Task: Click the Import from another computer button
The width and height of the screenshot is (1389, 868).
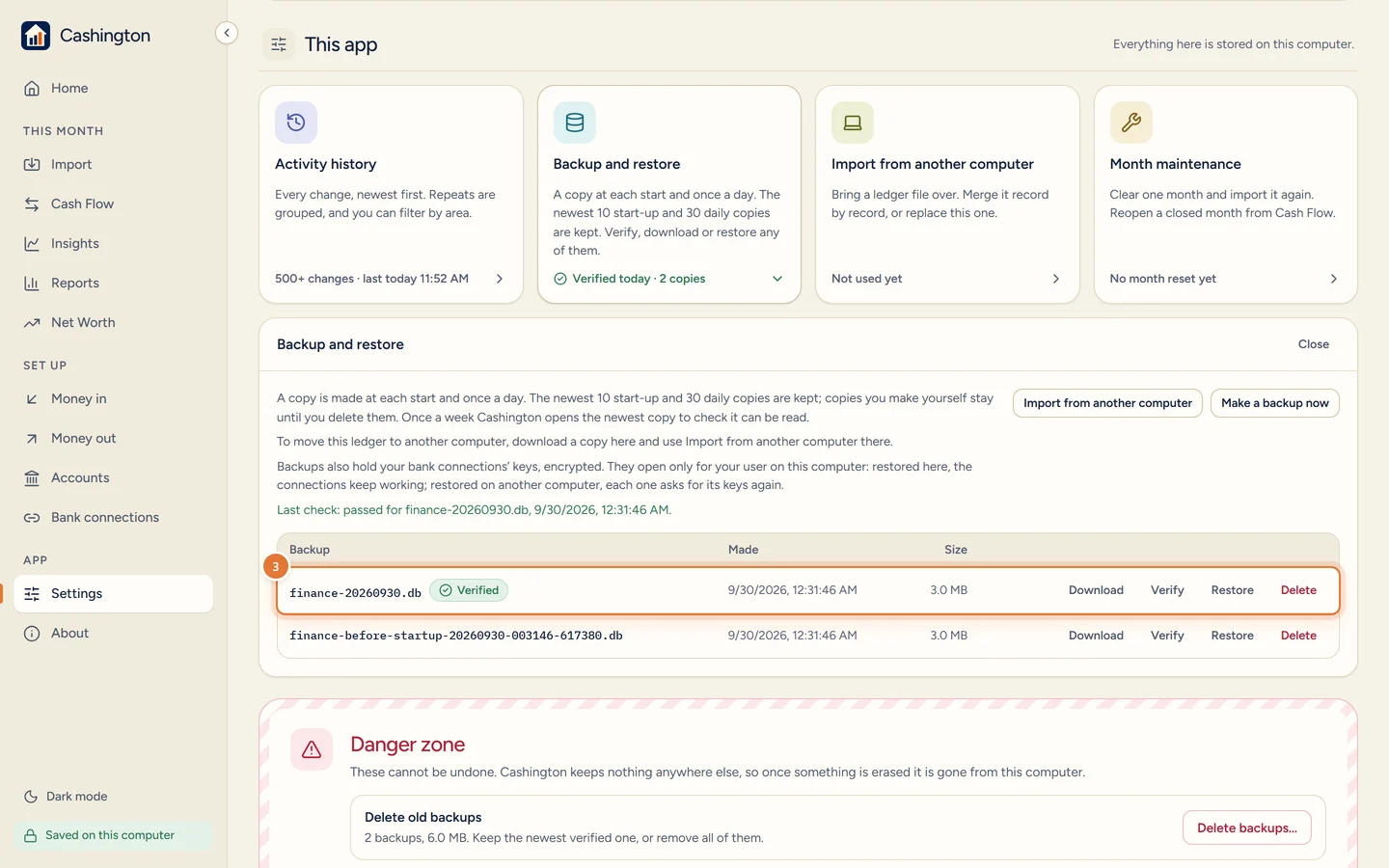Action: [x=1107, y=403]
